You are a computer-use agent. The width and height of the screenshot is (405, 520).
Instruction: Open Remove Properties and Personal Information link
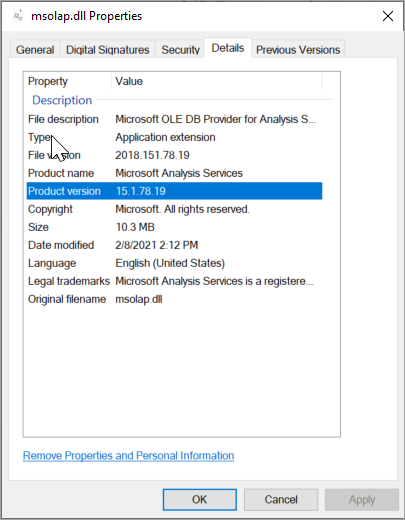click(x=128, y=456)
